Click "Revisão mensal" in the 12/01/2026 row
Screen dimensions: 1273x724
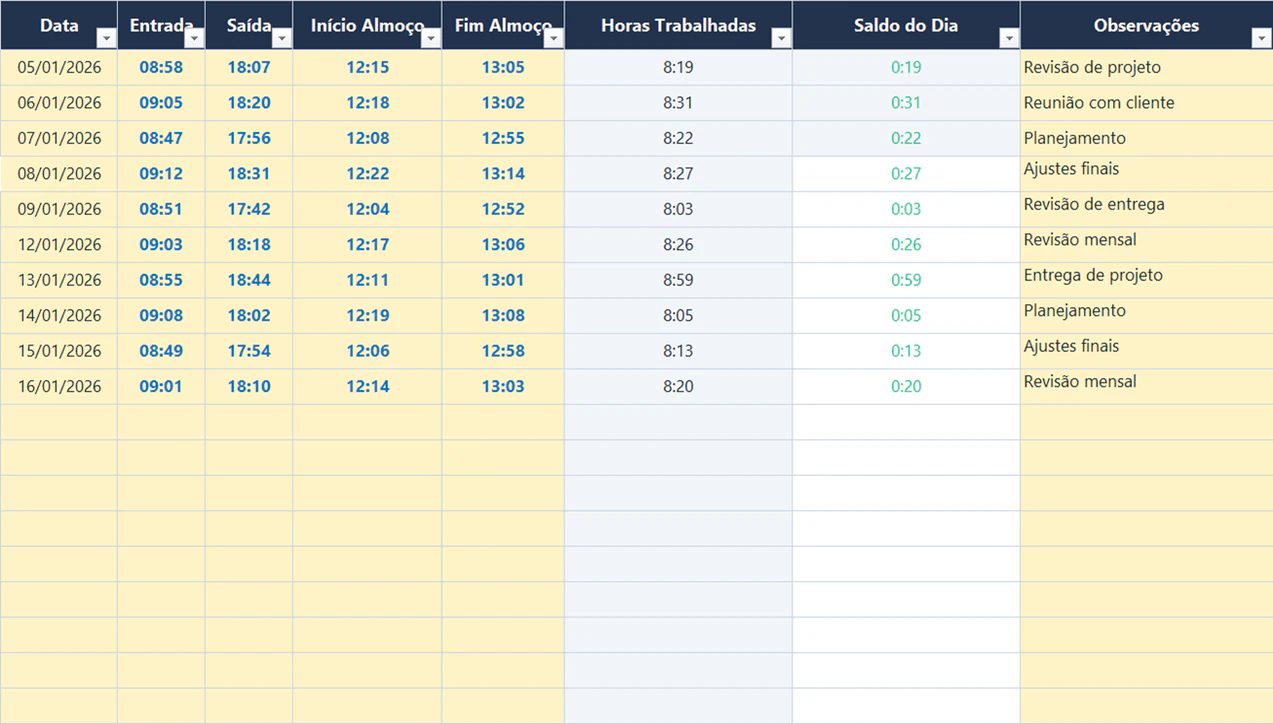click(x=1080, y=240)
